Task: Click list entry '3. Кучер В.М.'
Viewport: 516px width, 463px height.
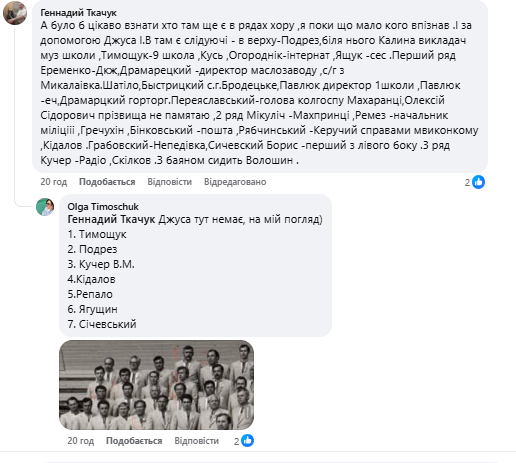Action: 101,264
